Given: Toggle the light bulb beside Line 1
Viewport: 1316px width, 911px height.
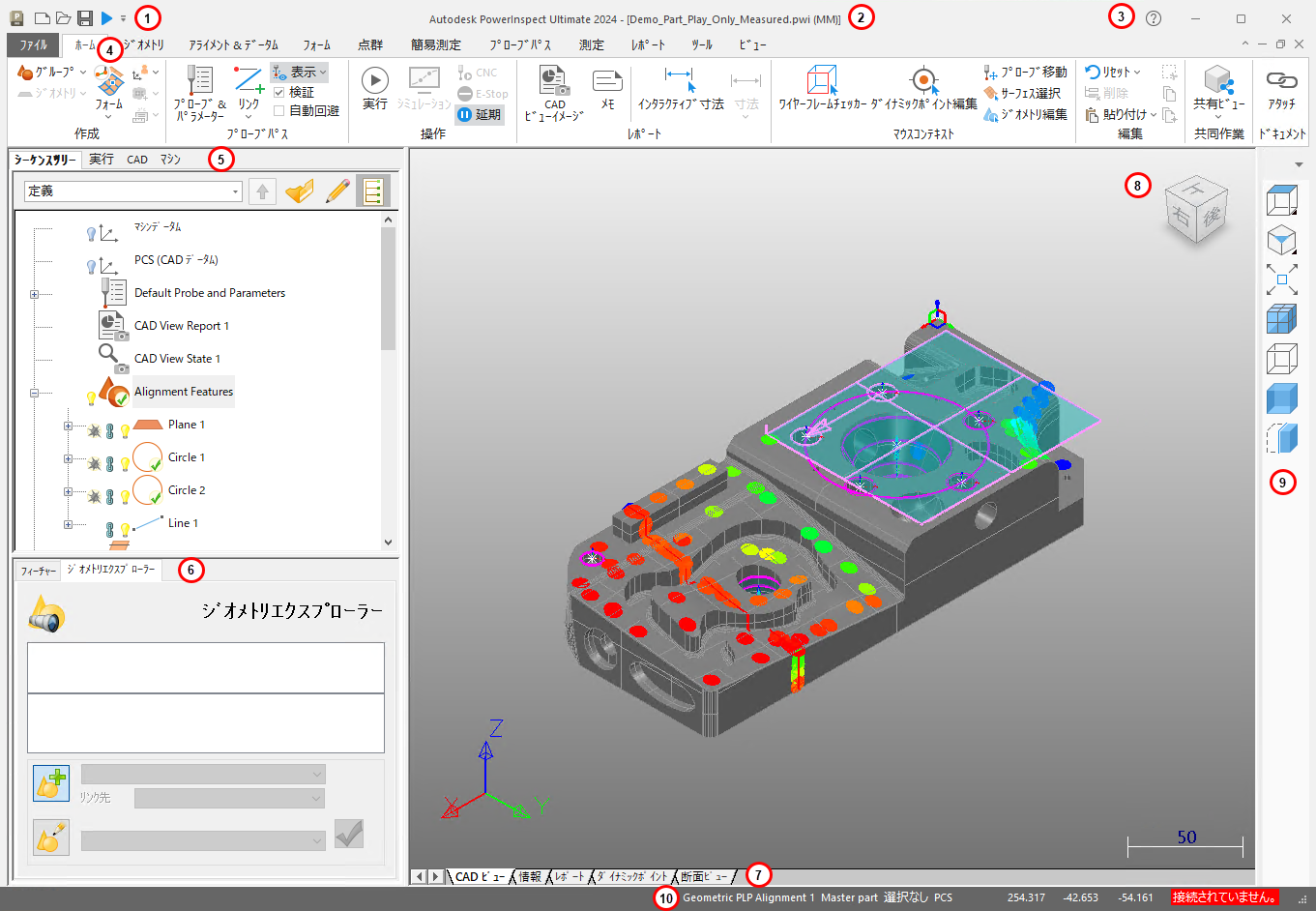Looking at the screenshot, I should pyautogui.click(x=125, y=530).
